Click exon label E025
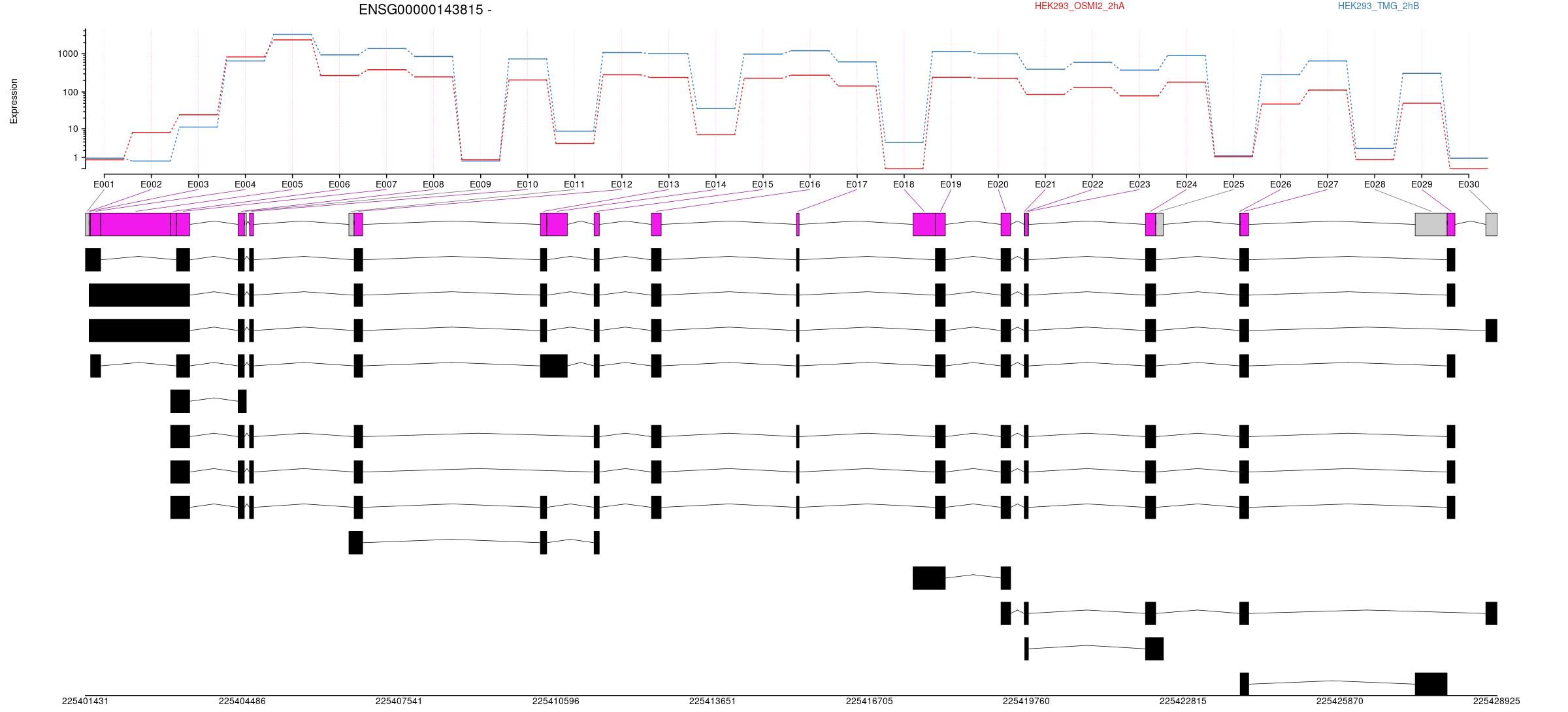This screenshot has height=712, width=1568. click(x=1233, y=184)
